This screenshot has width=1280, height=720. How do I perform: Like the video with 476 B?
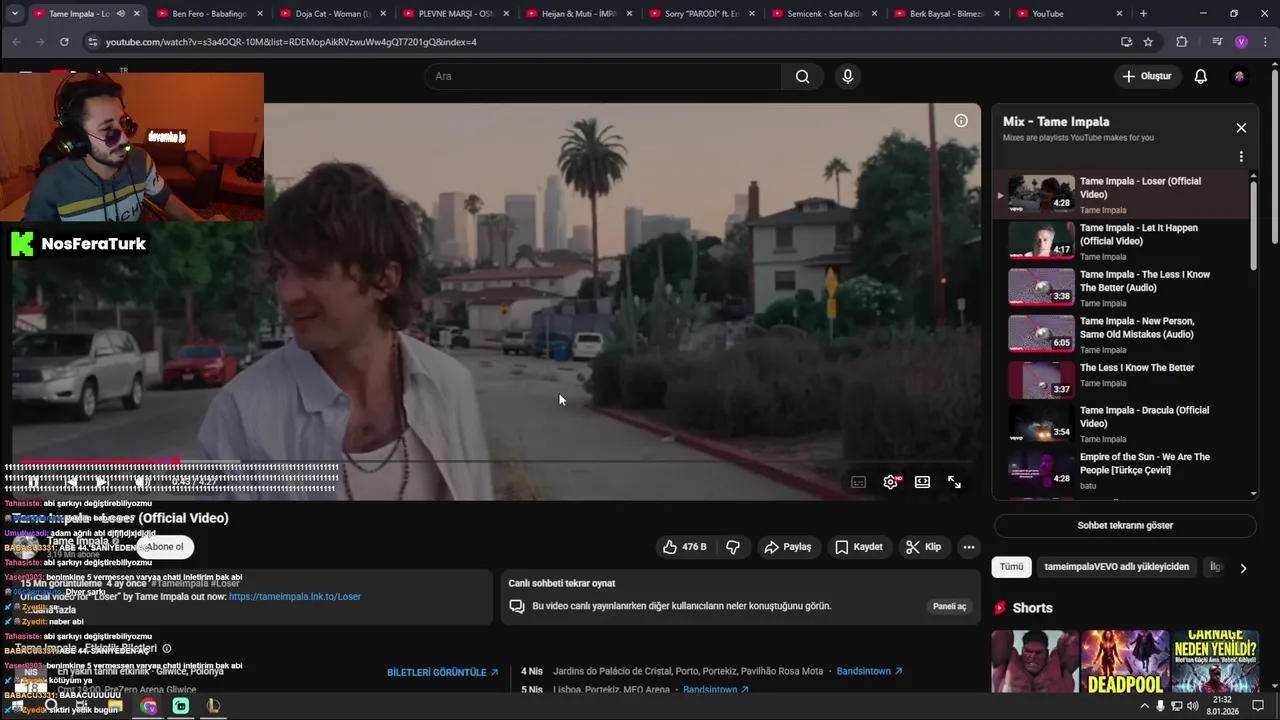[x=684, y=547]
